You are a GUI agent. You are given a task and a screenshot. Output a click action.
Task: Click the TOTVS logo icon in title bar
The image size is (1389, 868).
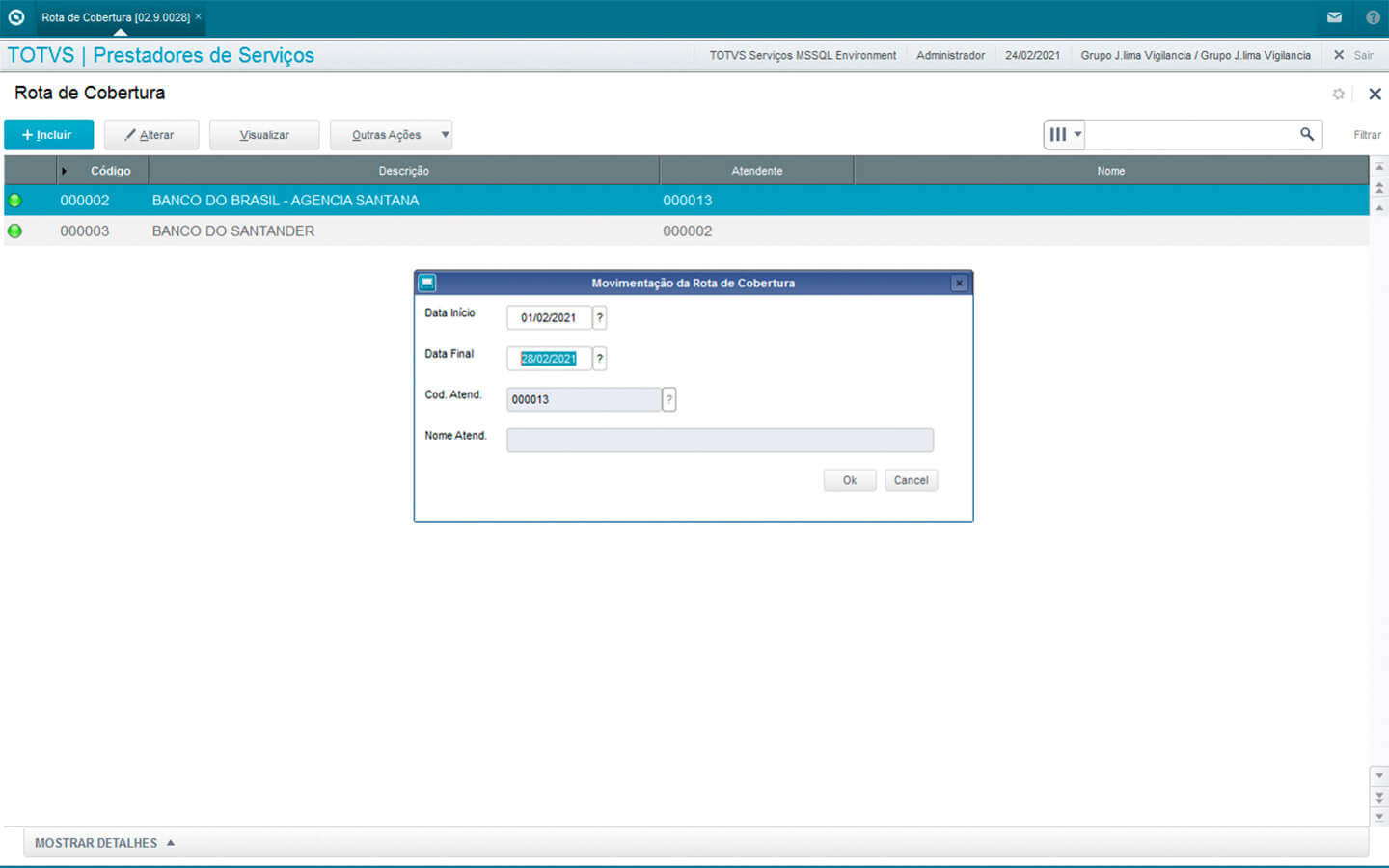[16, 17]
